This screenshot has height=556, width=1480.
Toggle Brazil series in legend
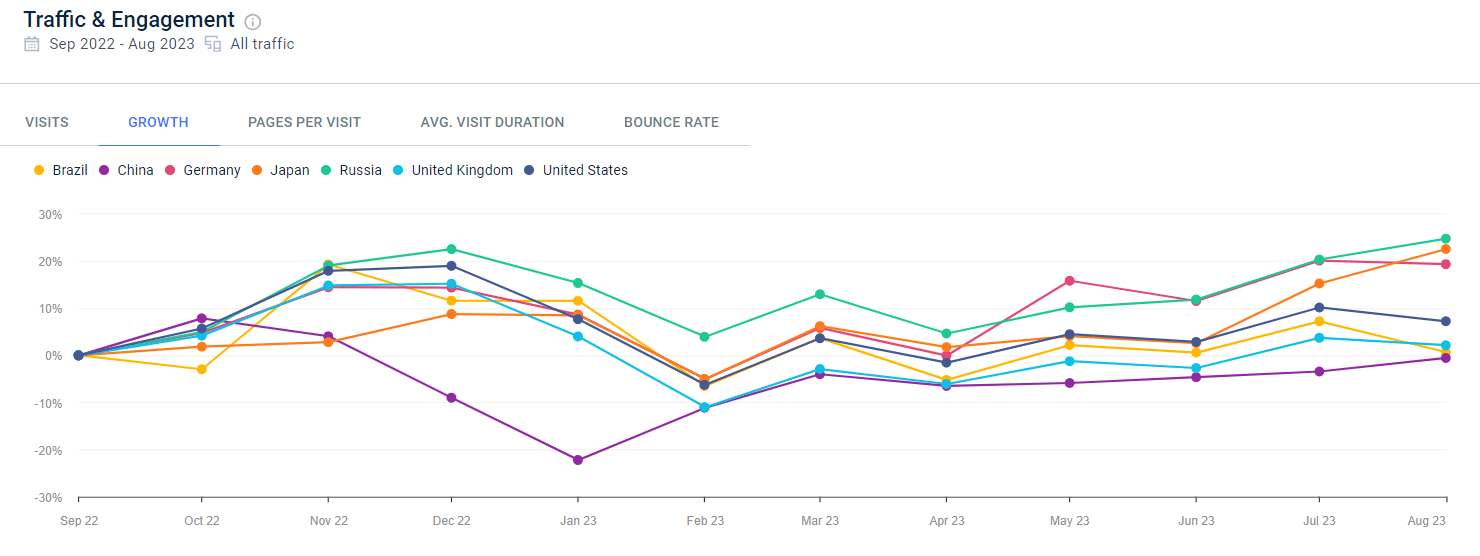61,170
